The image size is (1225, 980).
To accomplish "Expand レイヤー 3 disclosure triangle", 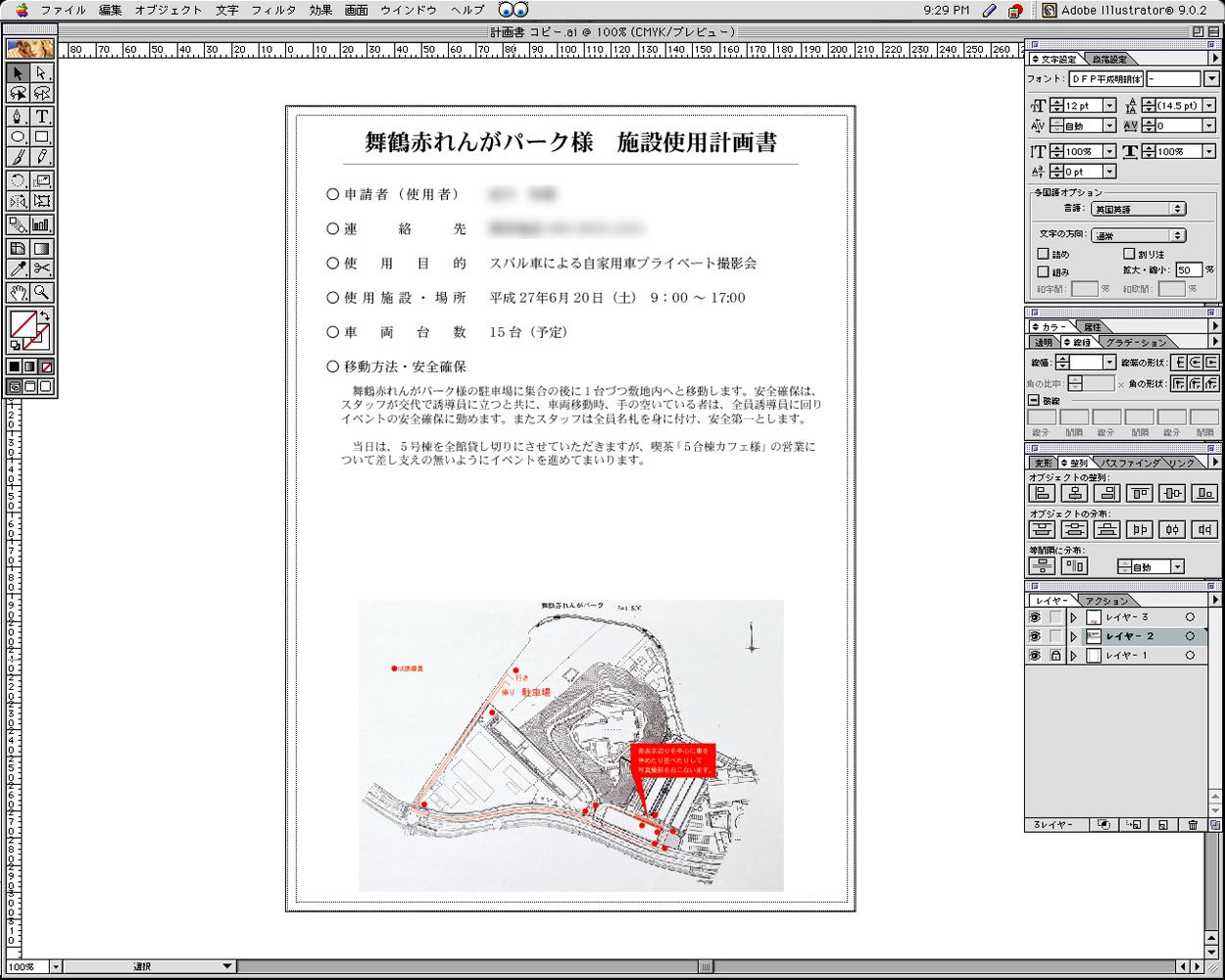I will [1074, 617].
